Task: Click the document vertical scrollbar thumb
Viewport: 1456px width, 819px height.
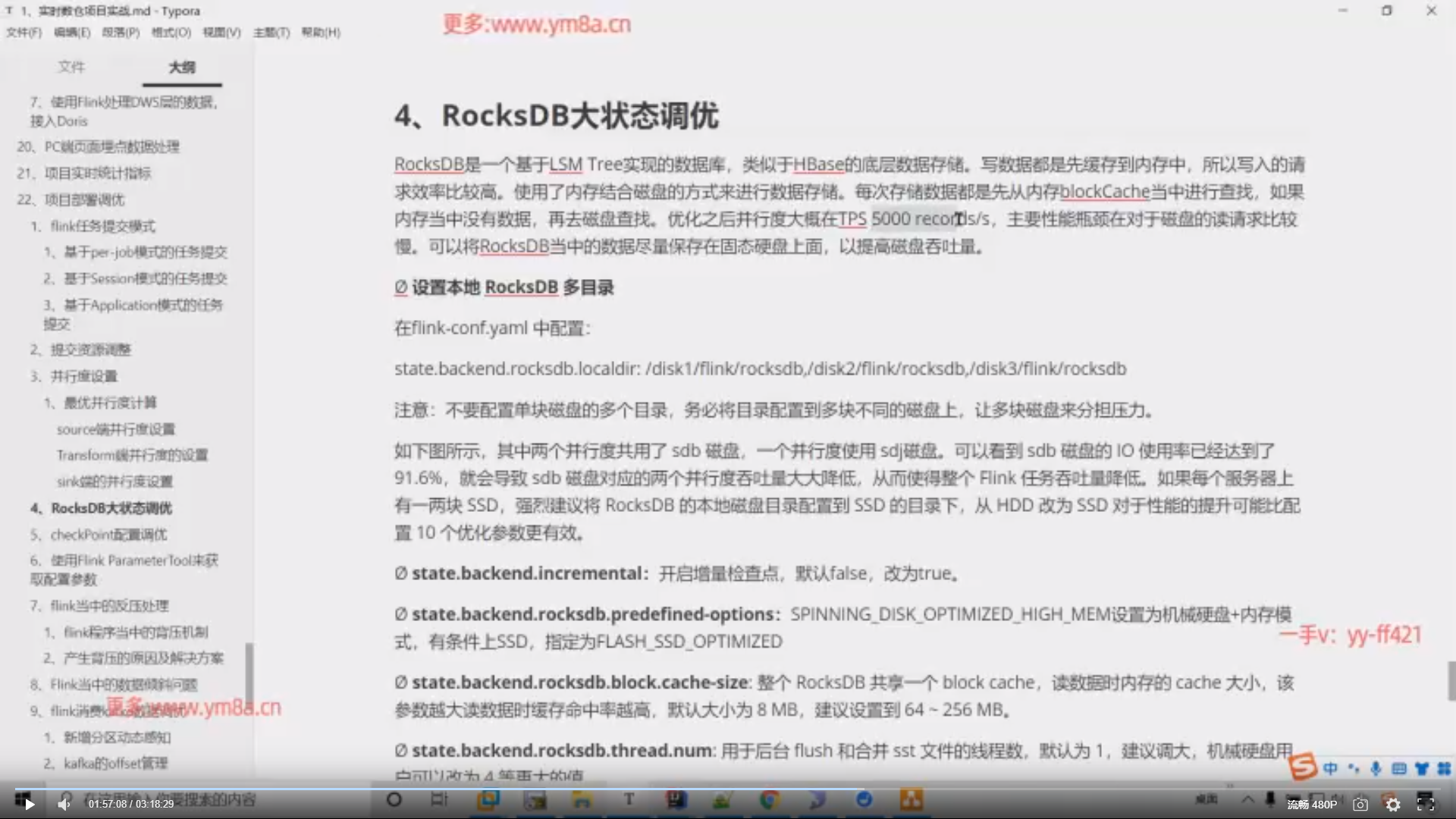Action: [1451, 680]
